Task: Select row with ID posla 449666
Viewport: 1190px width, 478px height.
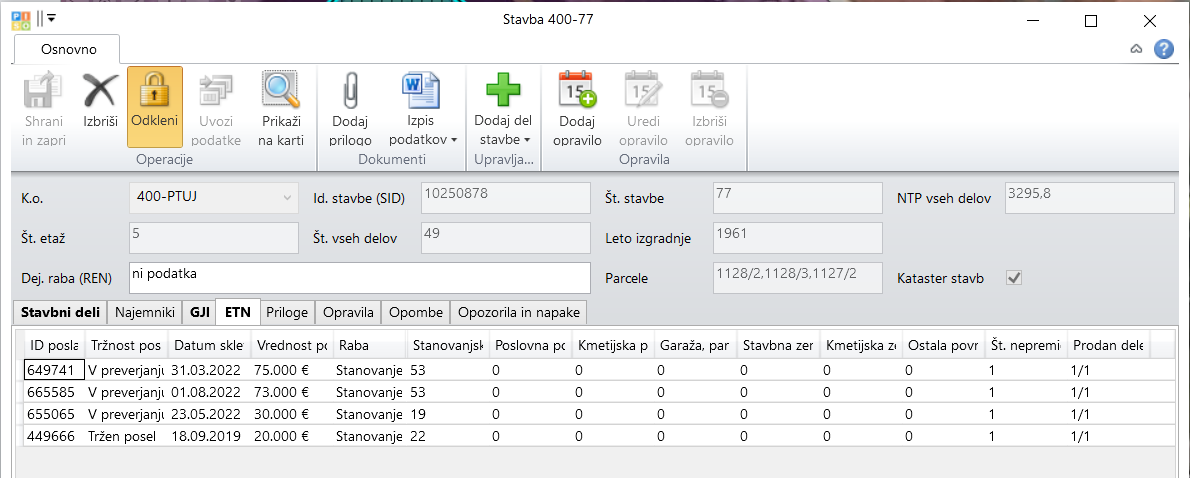Action: pos(48,436)
